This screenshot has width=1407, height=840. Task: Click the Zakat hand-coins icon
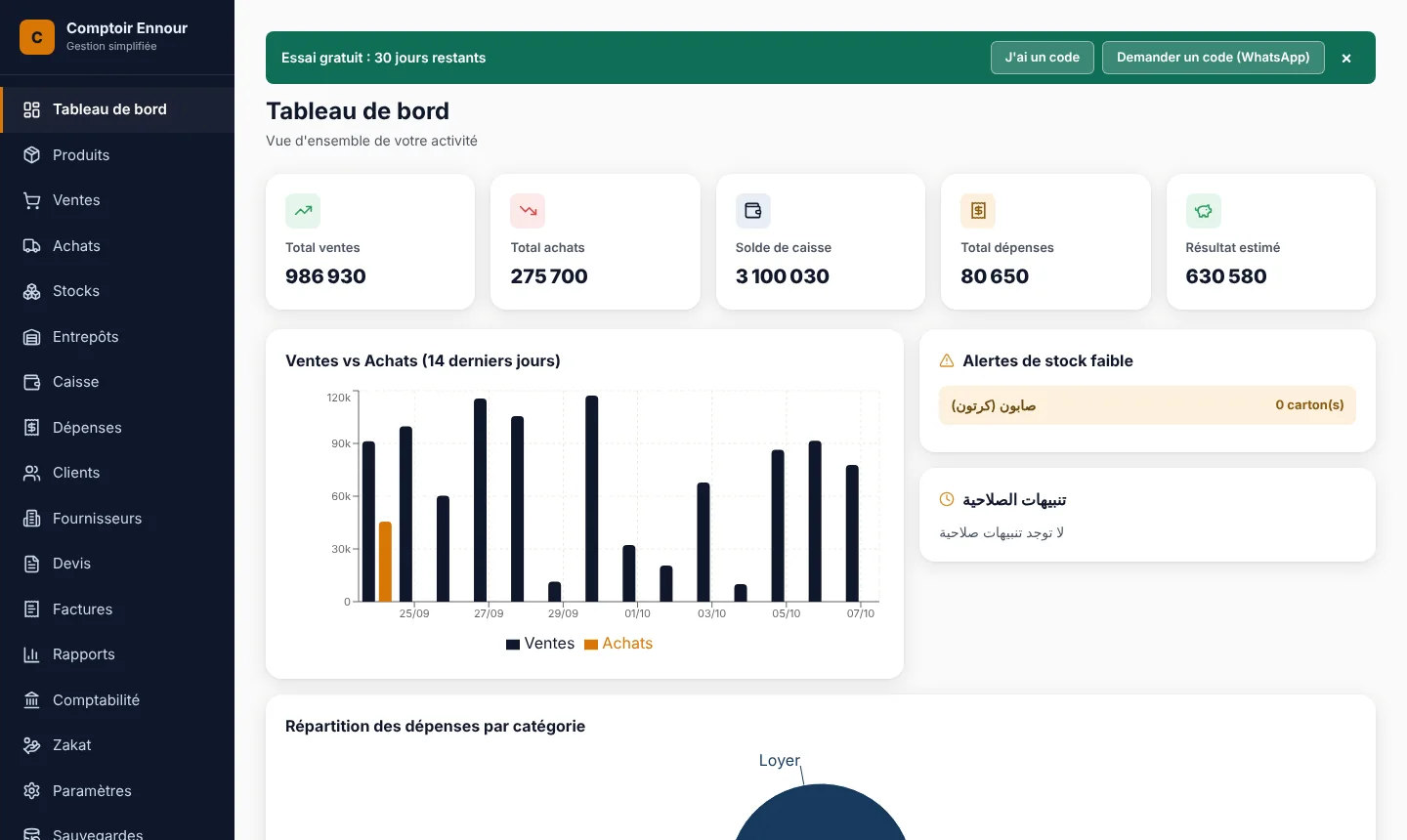point(32,745)
